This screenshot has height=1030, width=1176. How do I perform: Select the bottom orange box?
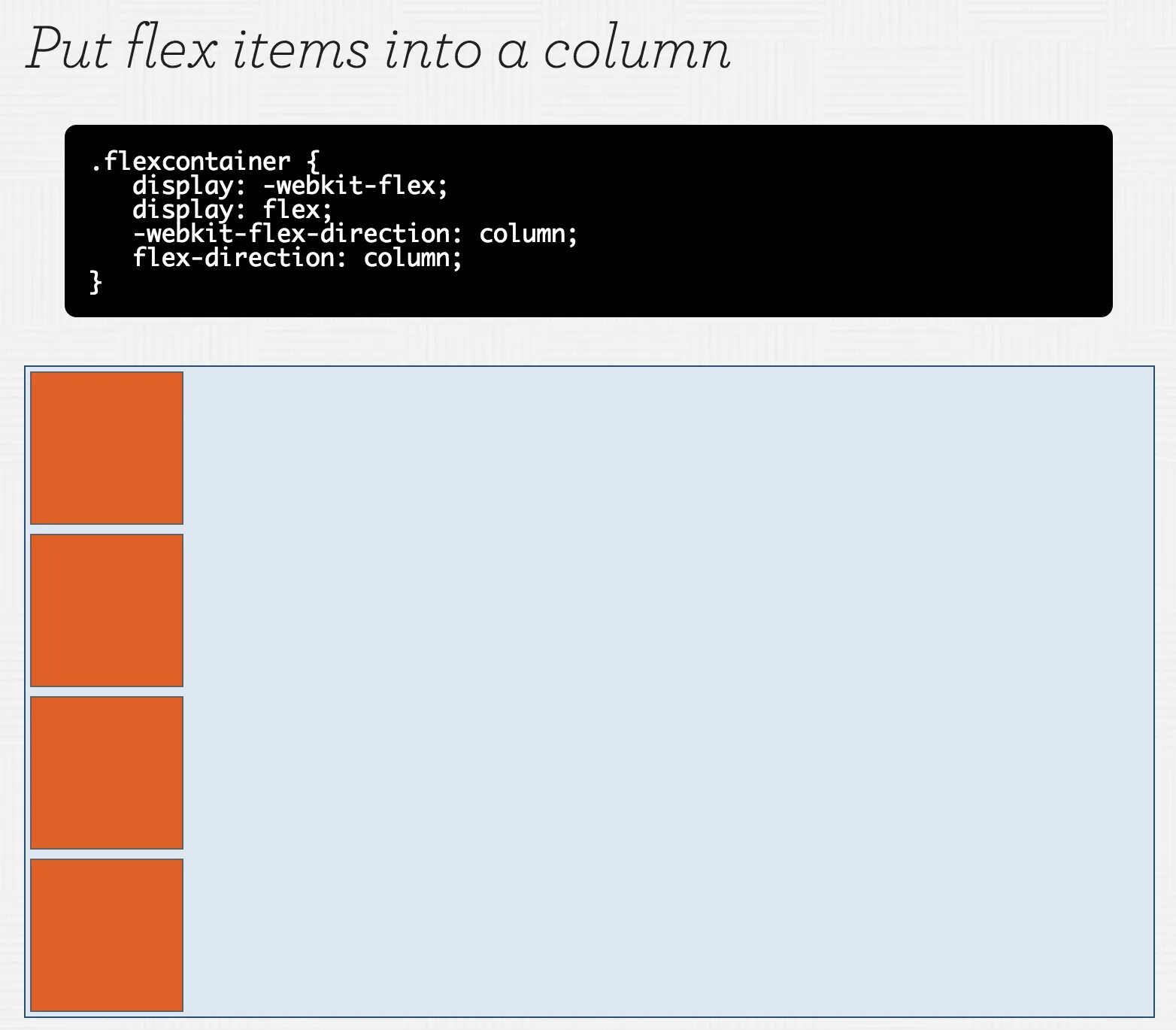point(107,935)
